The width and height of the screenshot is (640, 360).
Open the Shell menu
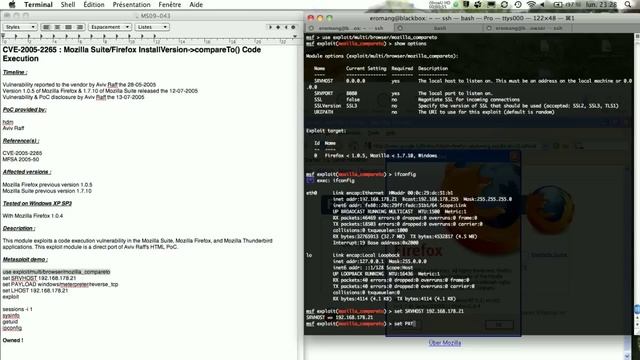[68, 4]
